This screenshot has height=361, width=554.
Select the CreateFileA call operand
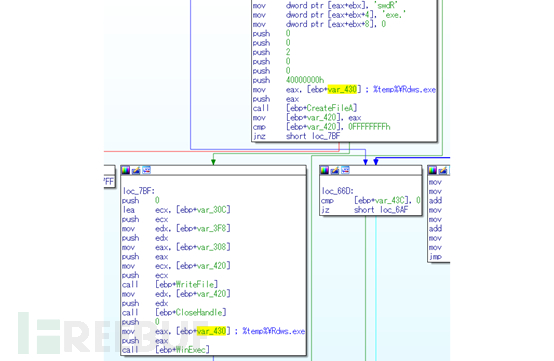[x=322, y=108]
